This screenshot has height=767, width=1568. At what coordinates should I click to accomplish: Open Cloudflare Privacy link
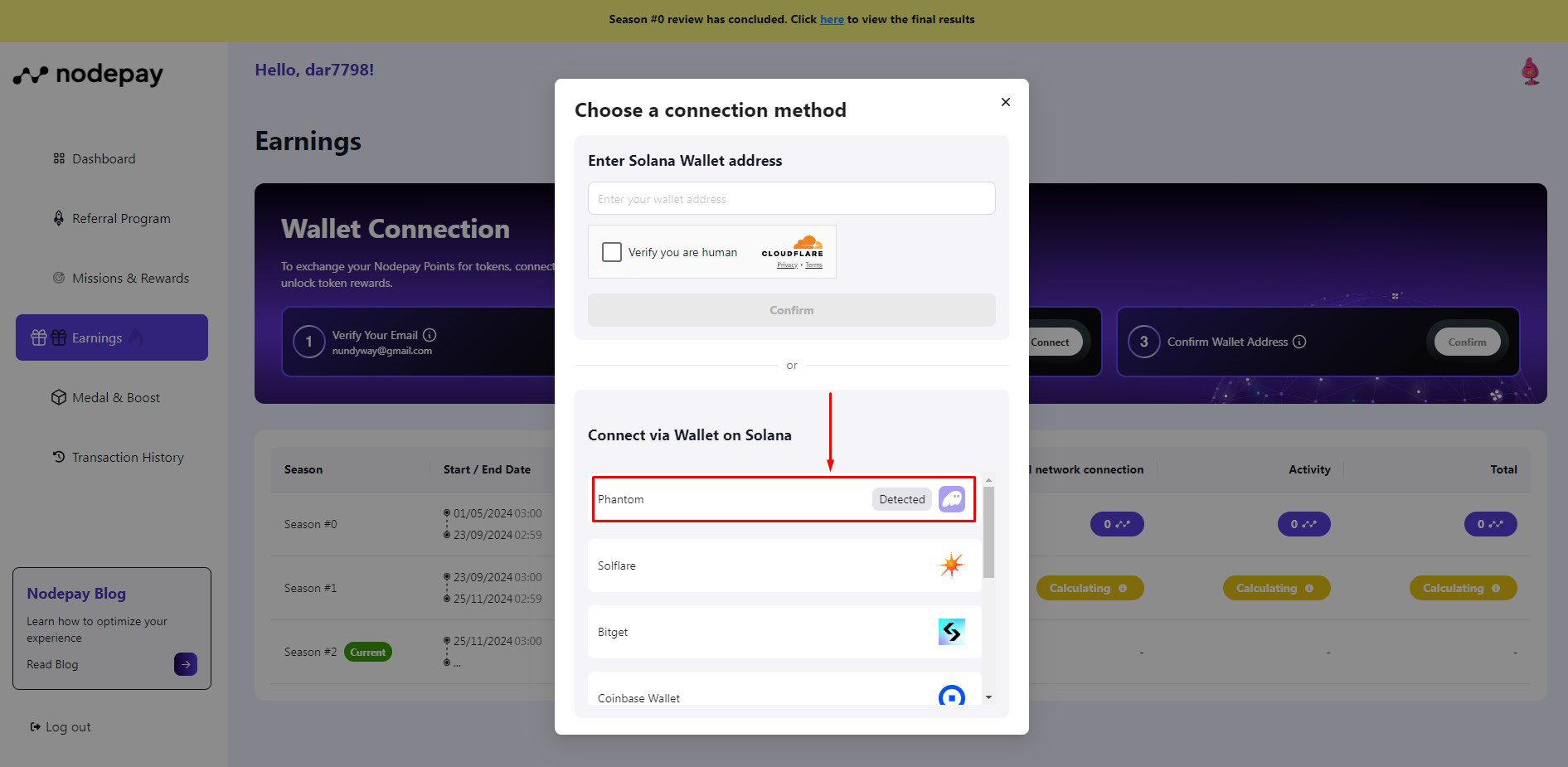click(787, 265)
